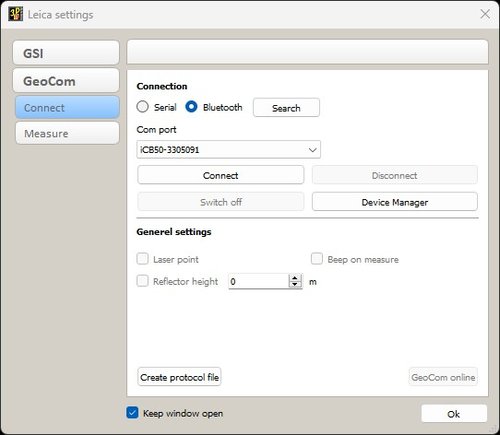Click the Create protocol file button
This screenshot has height=435, width=500.
tap(179, 377)
